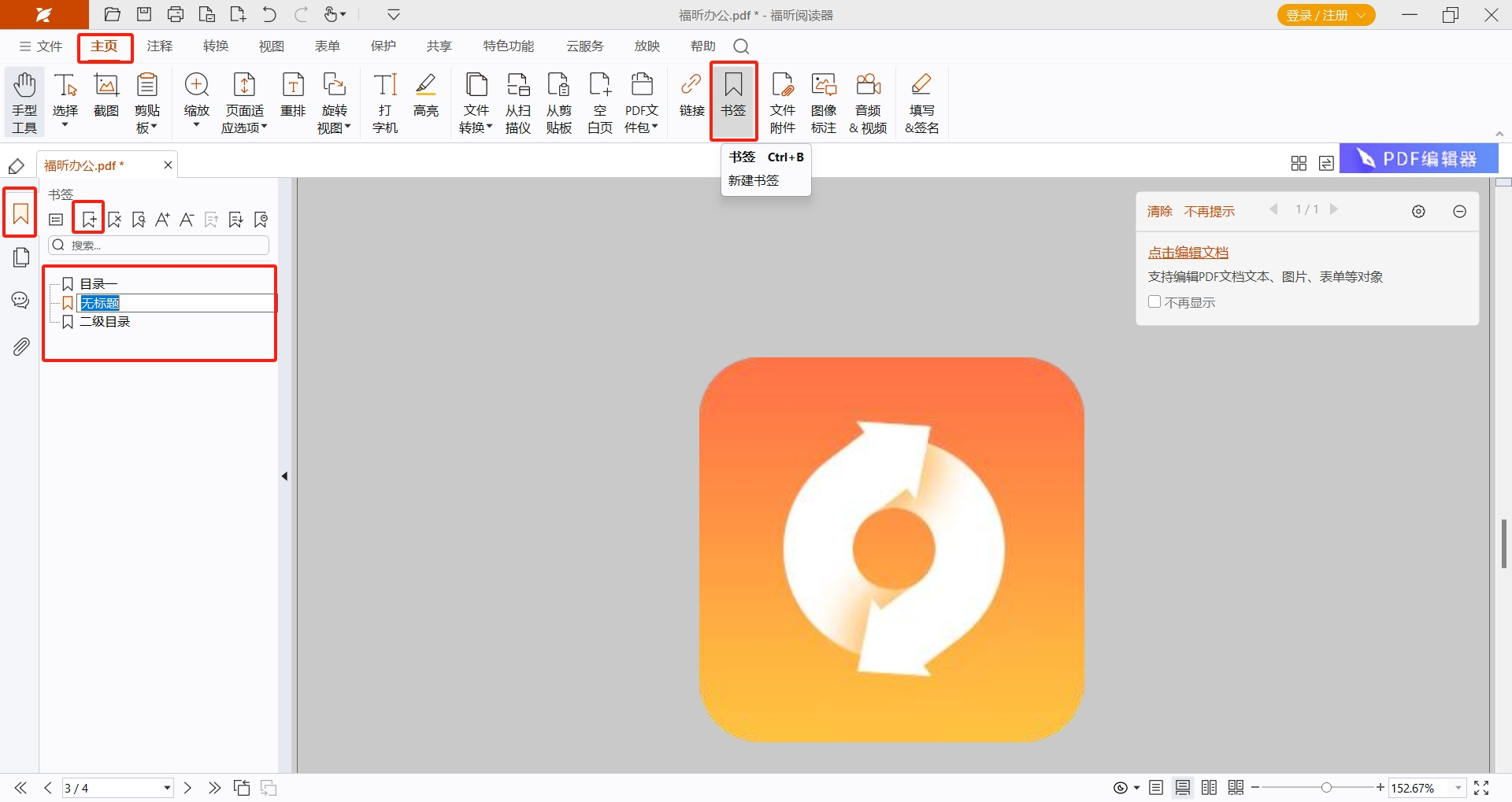Open the comments panel in sidebar
The height and width of the screenshot is (802, 1512).
point(21,301)
